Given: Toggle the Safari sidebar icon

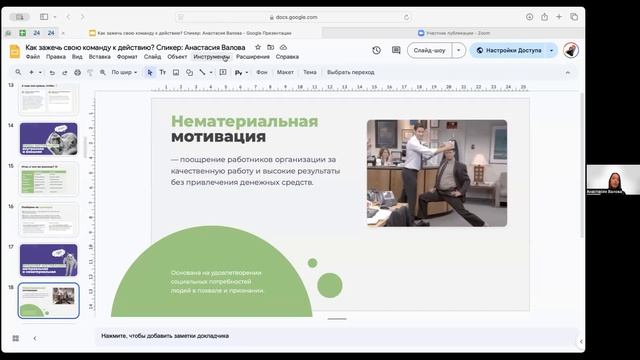Looking at the screenshot, I should point(44,17).
